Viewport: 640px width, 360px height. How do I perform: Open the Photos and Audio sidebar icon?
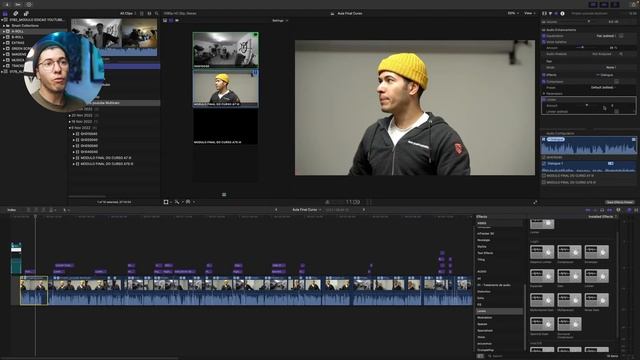[16, 13]
